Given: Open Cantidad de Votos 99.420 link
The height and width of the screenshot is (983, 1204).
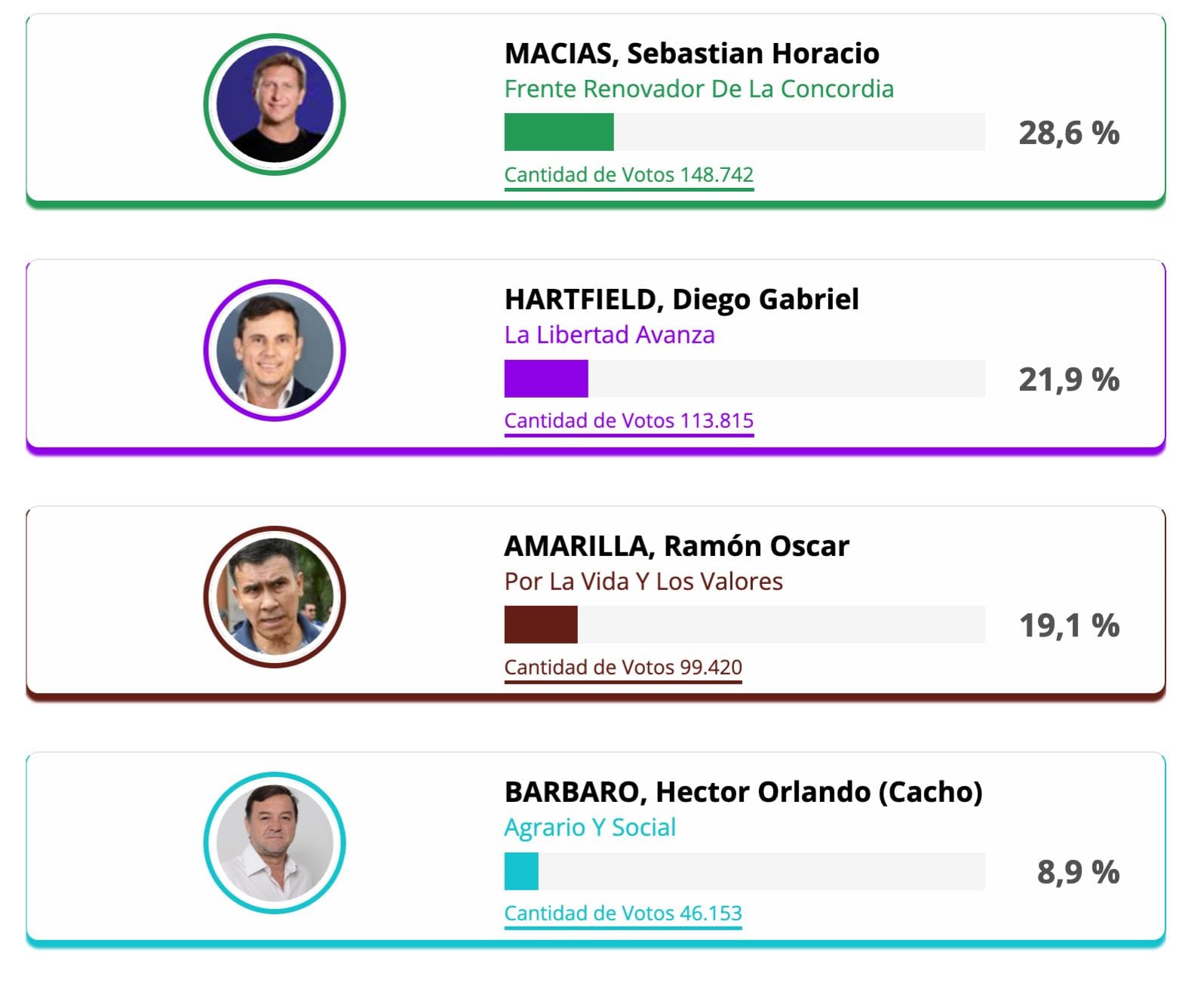Looking at the screenshot, I should 623,668.
